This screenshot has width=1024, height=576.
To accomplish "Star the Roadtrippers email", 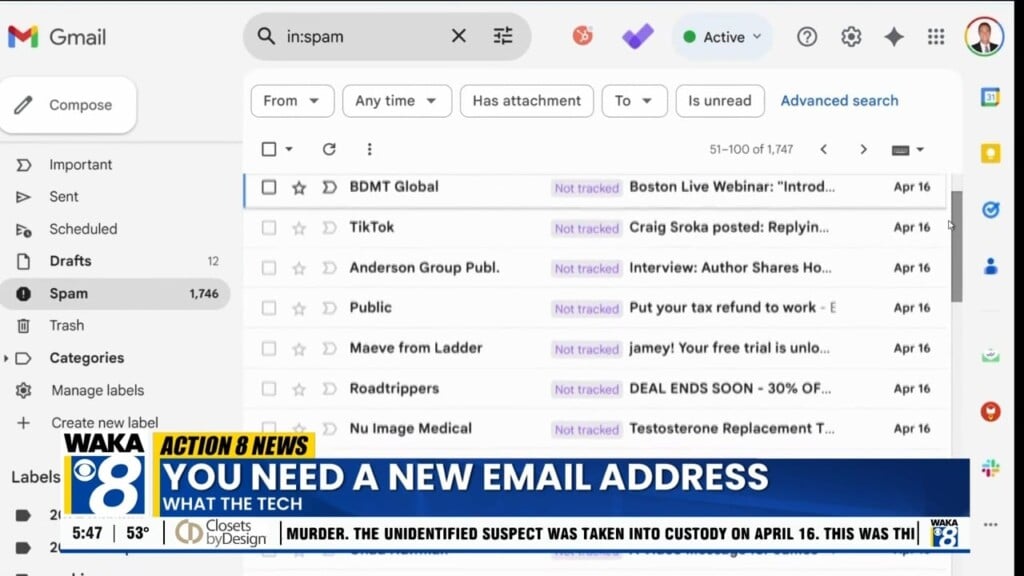I will pyautogui.click(x=299, y=389).
